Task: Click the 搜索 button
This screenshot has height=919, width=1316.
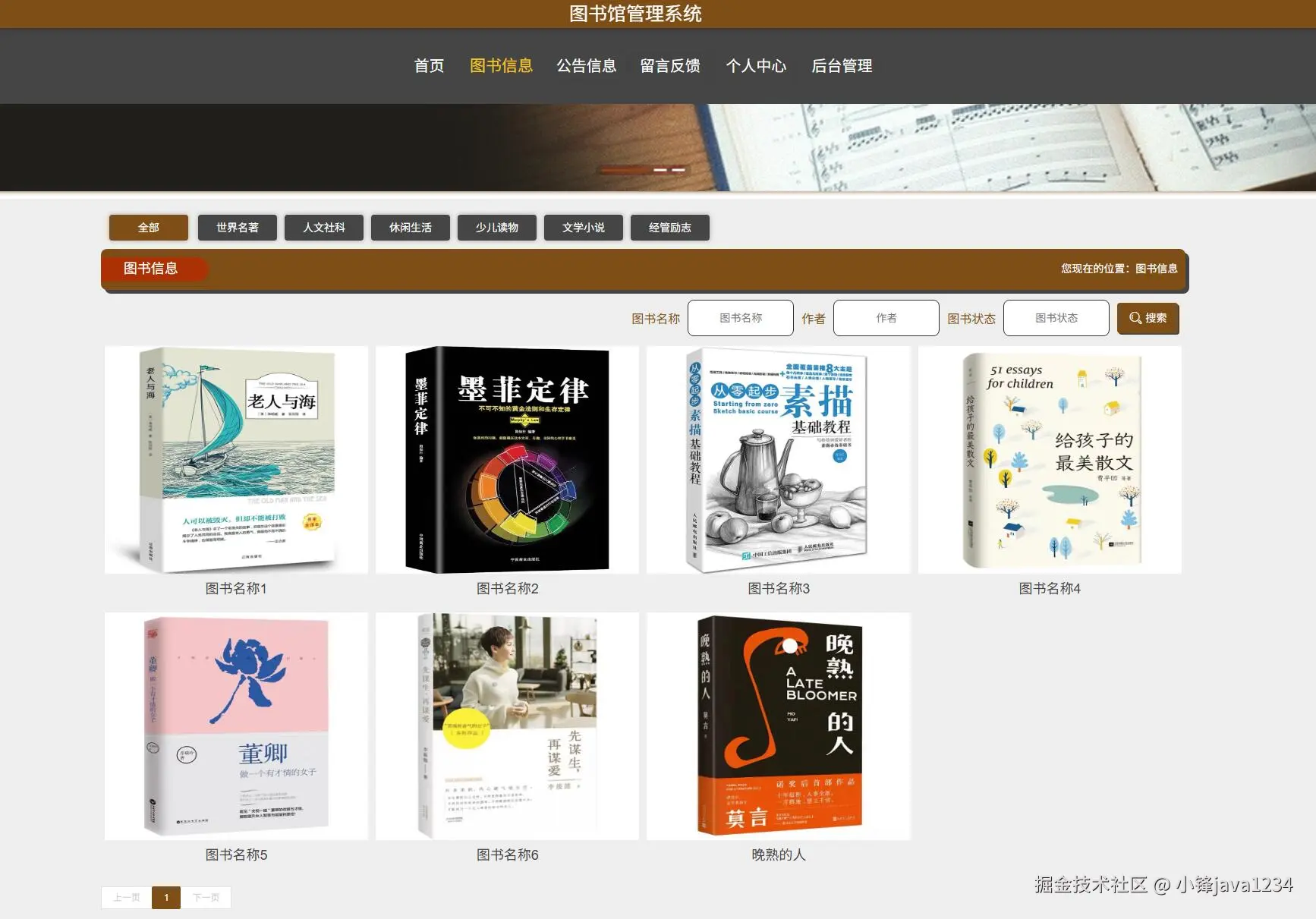Action: click(x=1148, y=318)
